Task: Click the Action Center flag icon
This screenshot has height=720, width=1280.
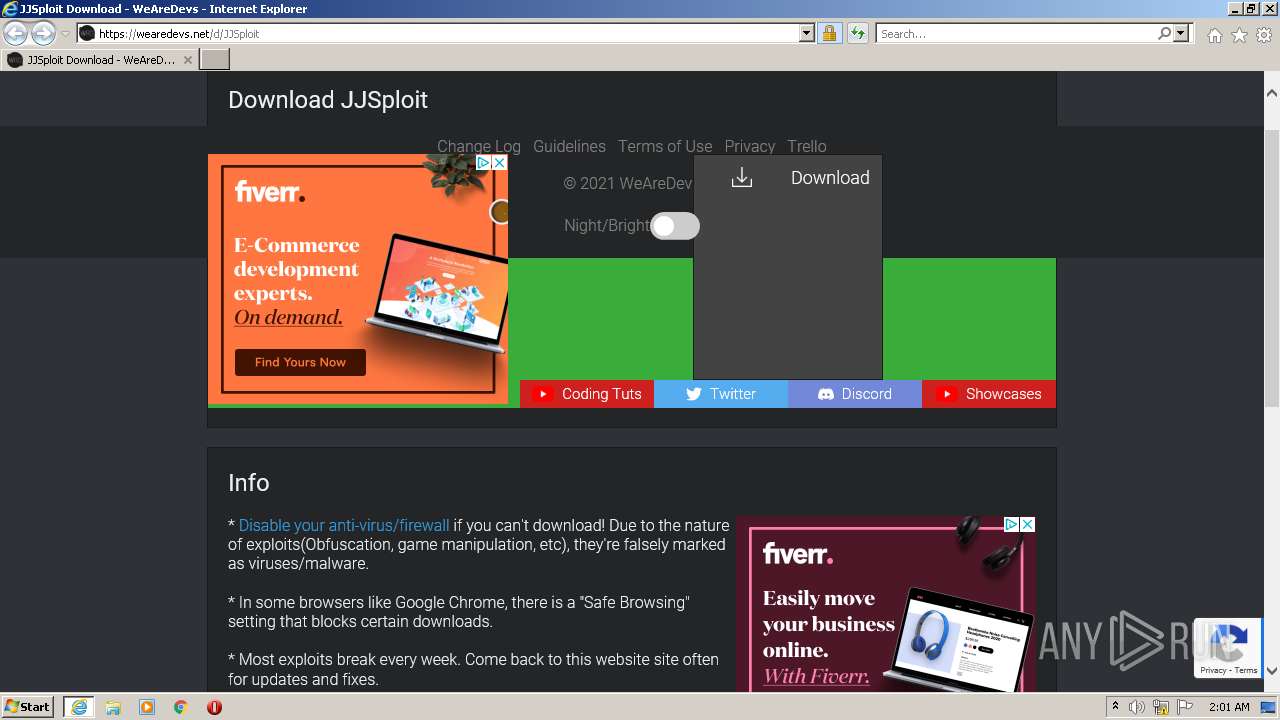Action: pyautogui.click(x=1185, y=707)
